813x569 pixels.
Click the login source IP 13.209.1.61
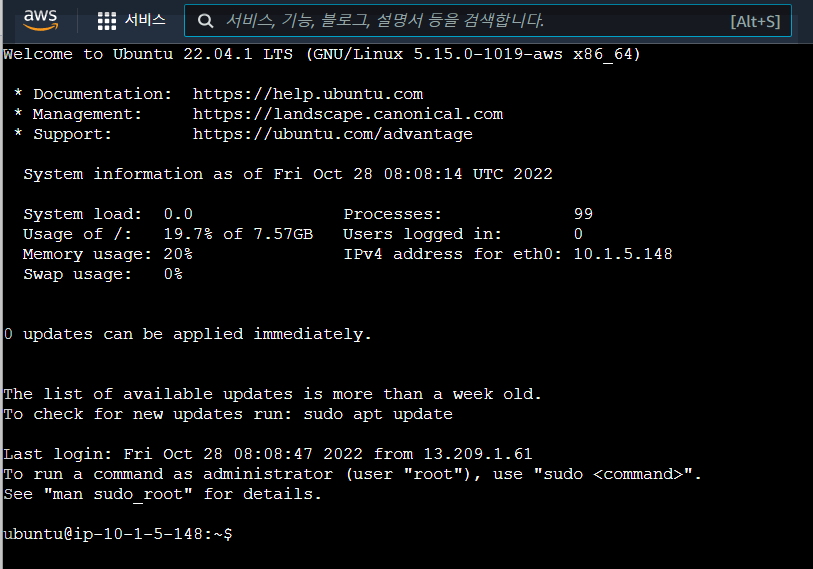pyautogui.click(x=478, y=454)
